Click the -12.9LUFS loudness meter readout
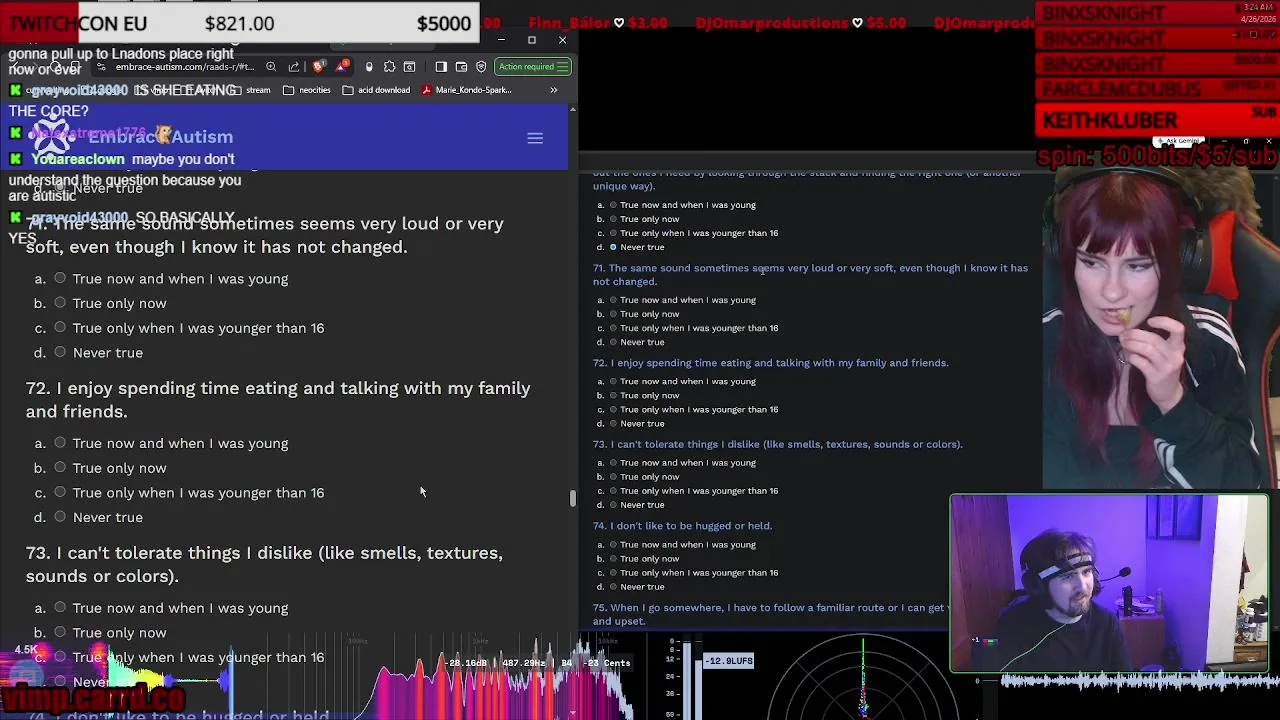Screen dimensions: 1280x720 [729, 661]
